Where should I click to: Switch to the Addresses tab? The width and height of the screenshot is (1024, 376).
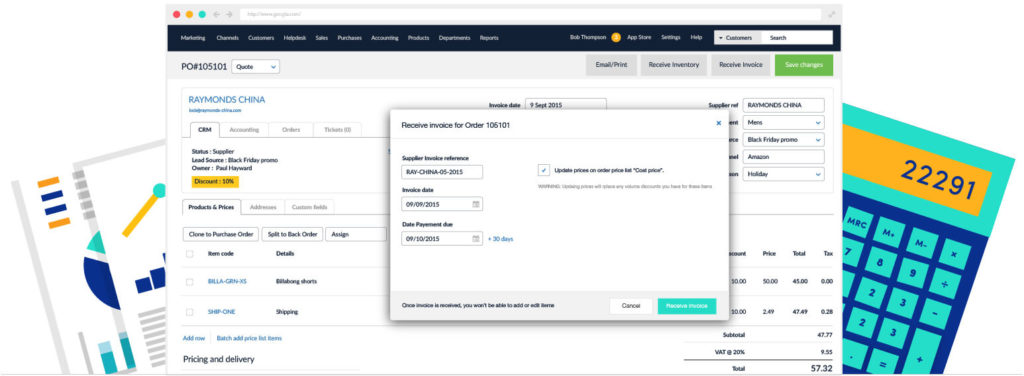pyautogui.click(x=263, y=207)
